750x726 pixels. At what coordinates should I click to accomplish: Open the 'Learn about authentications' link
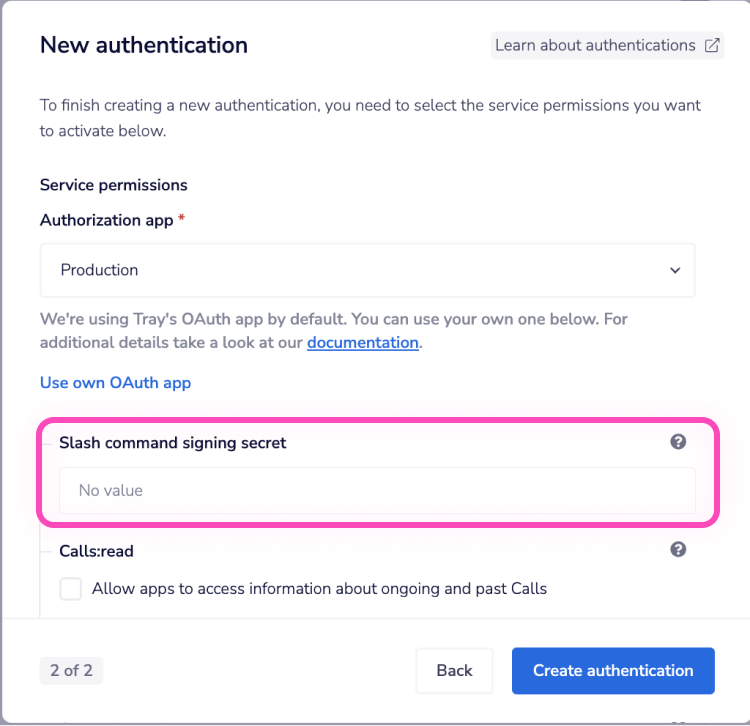click(595, 45)
